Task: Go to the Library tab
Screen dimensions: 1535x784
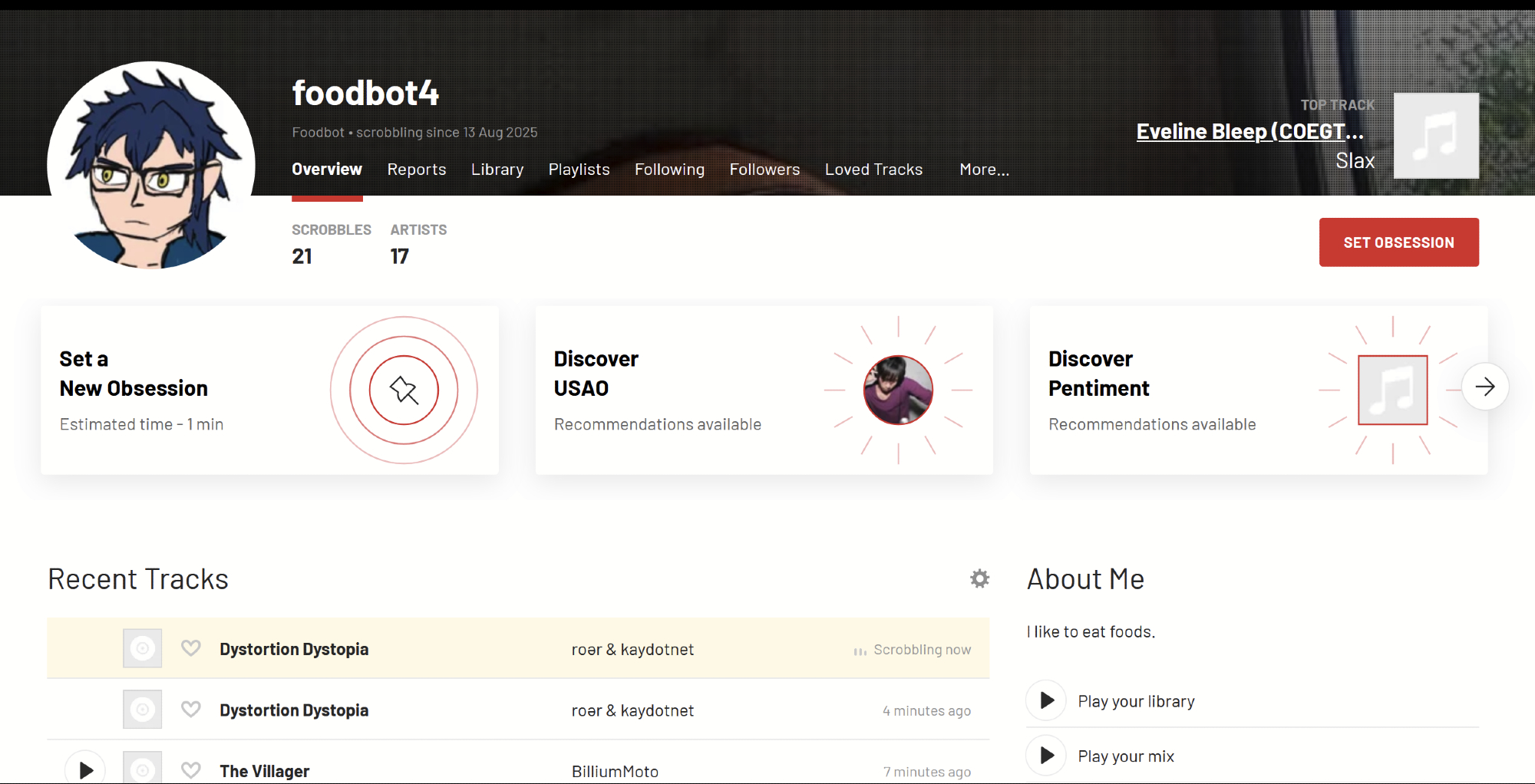Action: coord(497,170)
